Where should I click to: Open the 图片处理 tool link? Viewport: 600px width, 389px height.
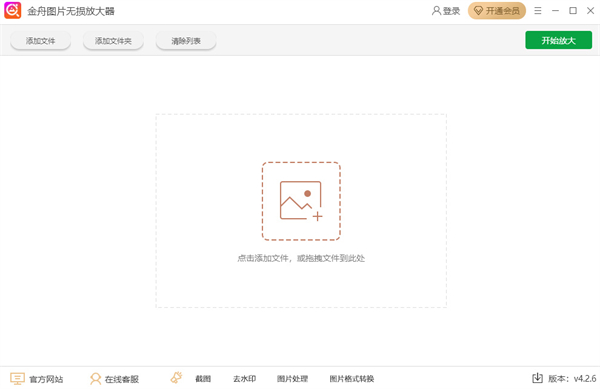pos(292,379)
